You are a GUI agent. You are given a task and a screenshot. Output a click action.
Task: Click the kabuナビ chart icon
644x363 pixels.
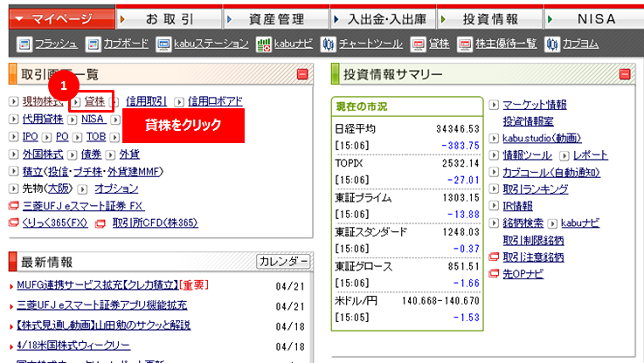click(x=264, y=44)
